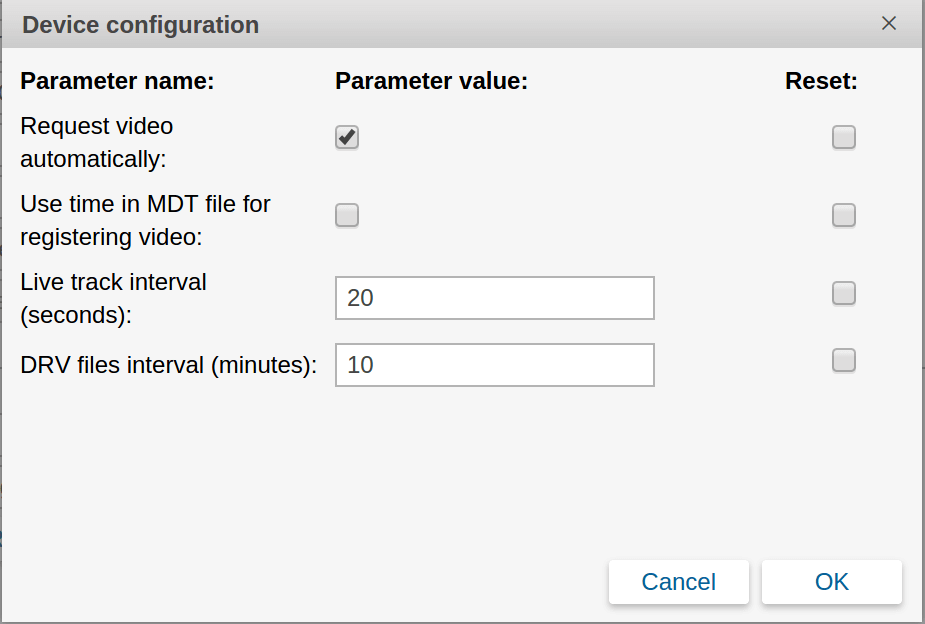Click empty dialog space left of Cancel
This screenshot has width=925, height=624.
300,580
